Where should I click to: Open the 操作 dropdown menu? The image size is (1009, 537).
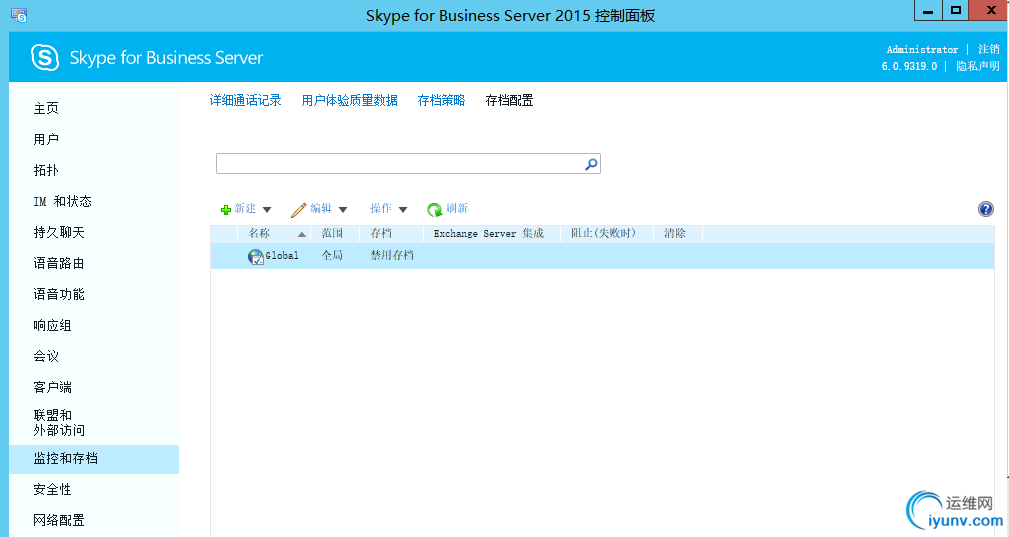(388, 209)
